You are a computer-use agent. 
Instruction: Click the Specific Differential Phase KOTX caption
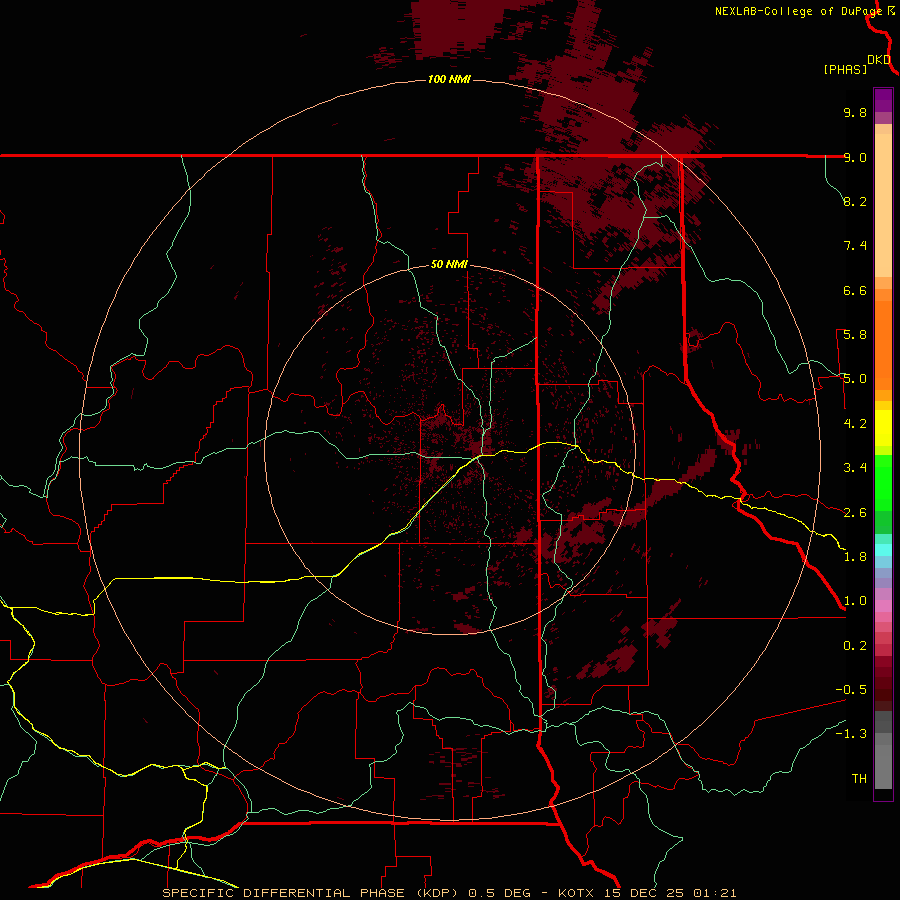[449, 893]
